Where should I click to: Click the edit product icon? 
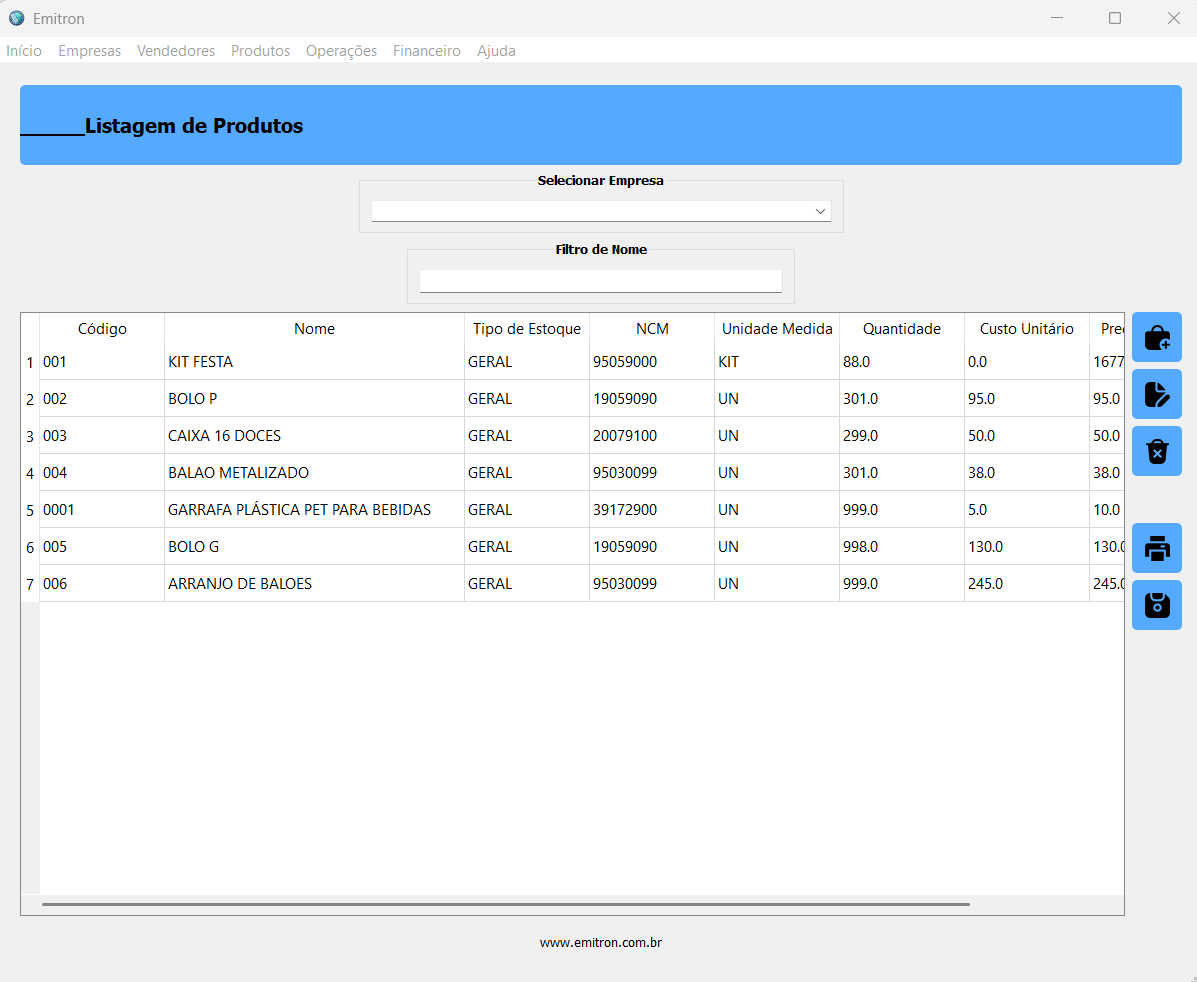(1156, 394)
